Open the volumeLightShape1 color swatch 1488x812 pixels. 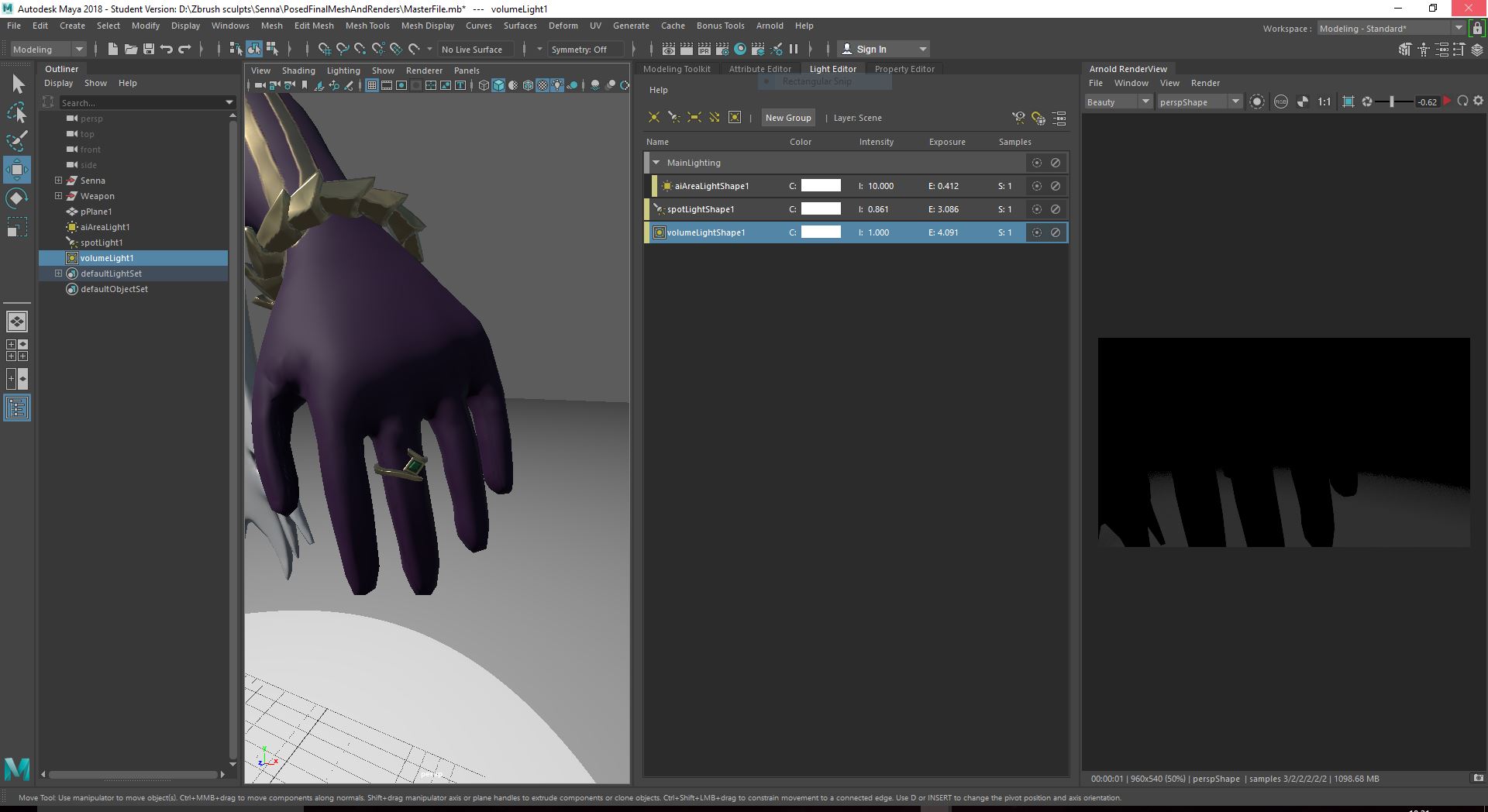[821, 232]
